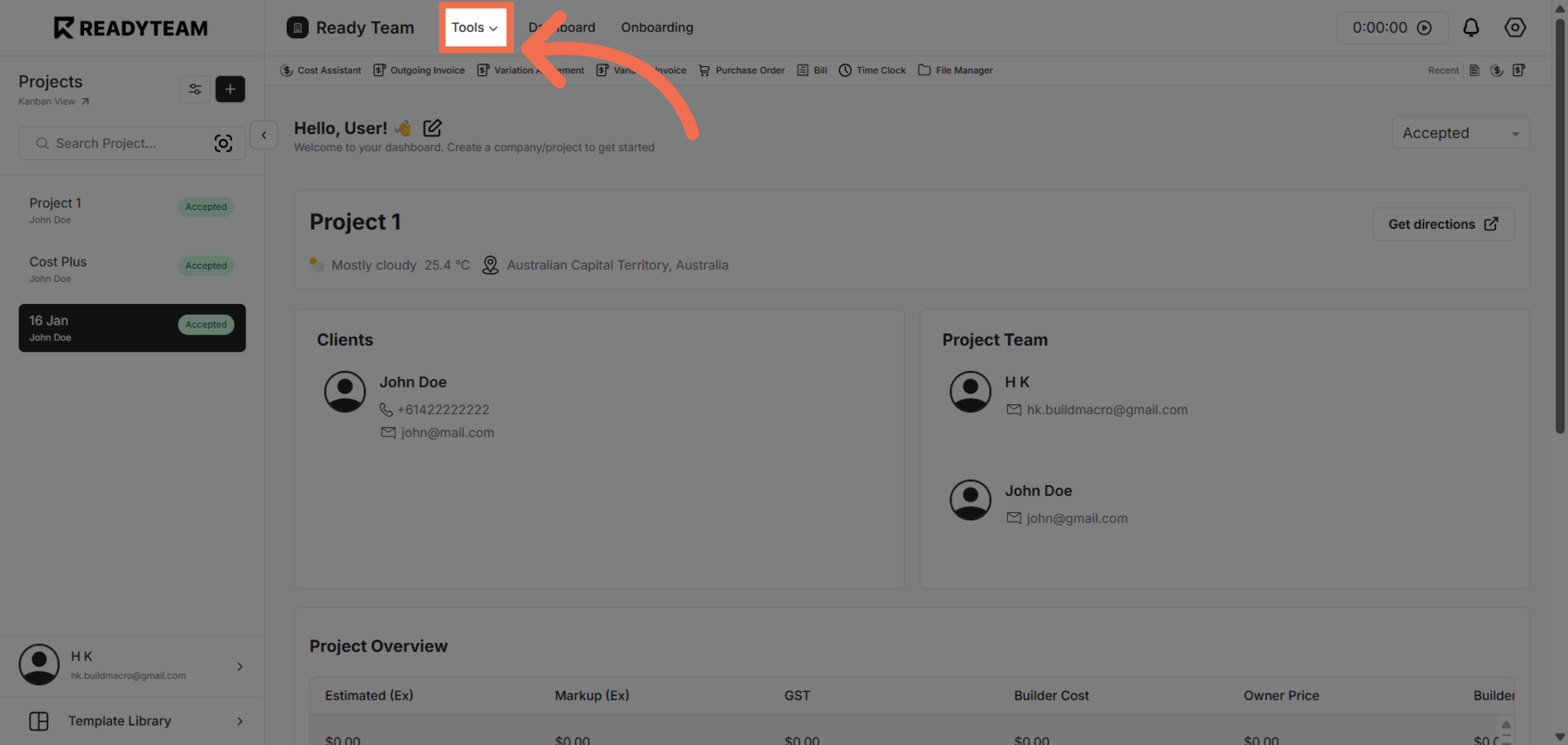The width and height of the screenshot is (1568, 745).
Task: Switch to the Onboarding tab
Action: point(657,27)
